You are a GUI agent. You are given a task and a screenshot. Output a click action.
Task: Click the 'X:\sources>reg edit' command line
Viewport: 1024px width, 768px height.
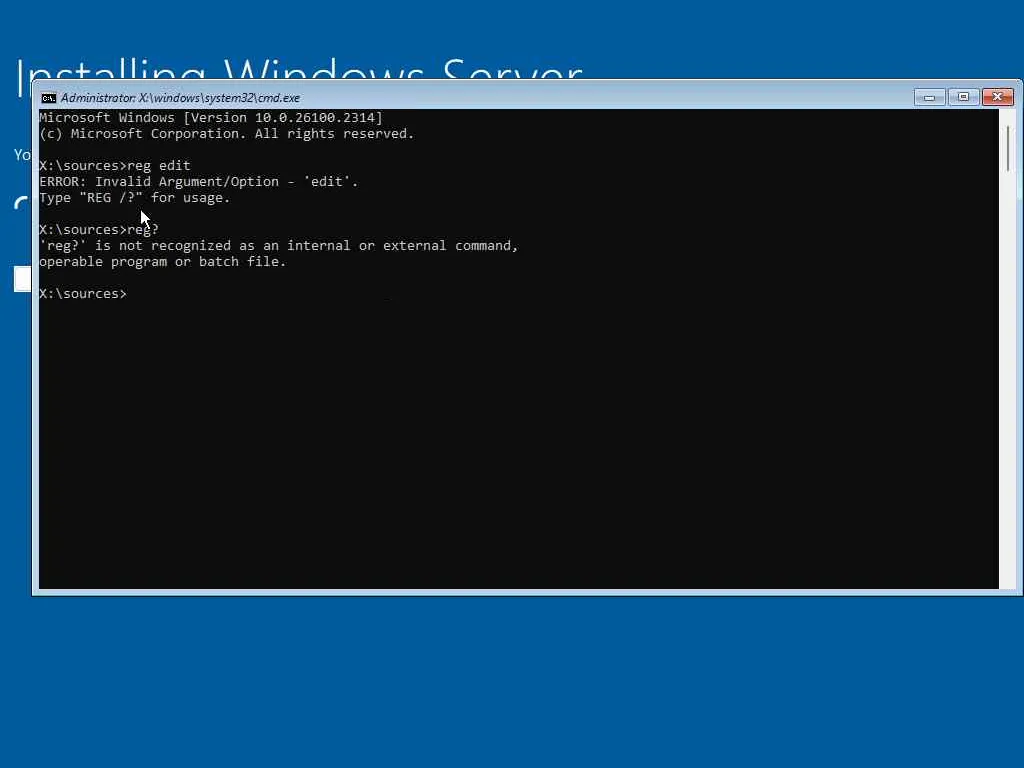pos(115,166)
